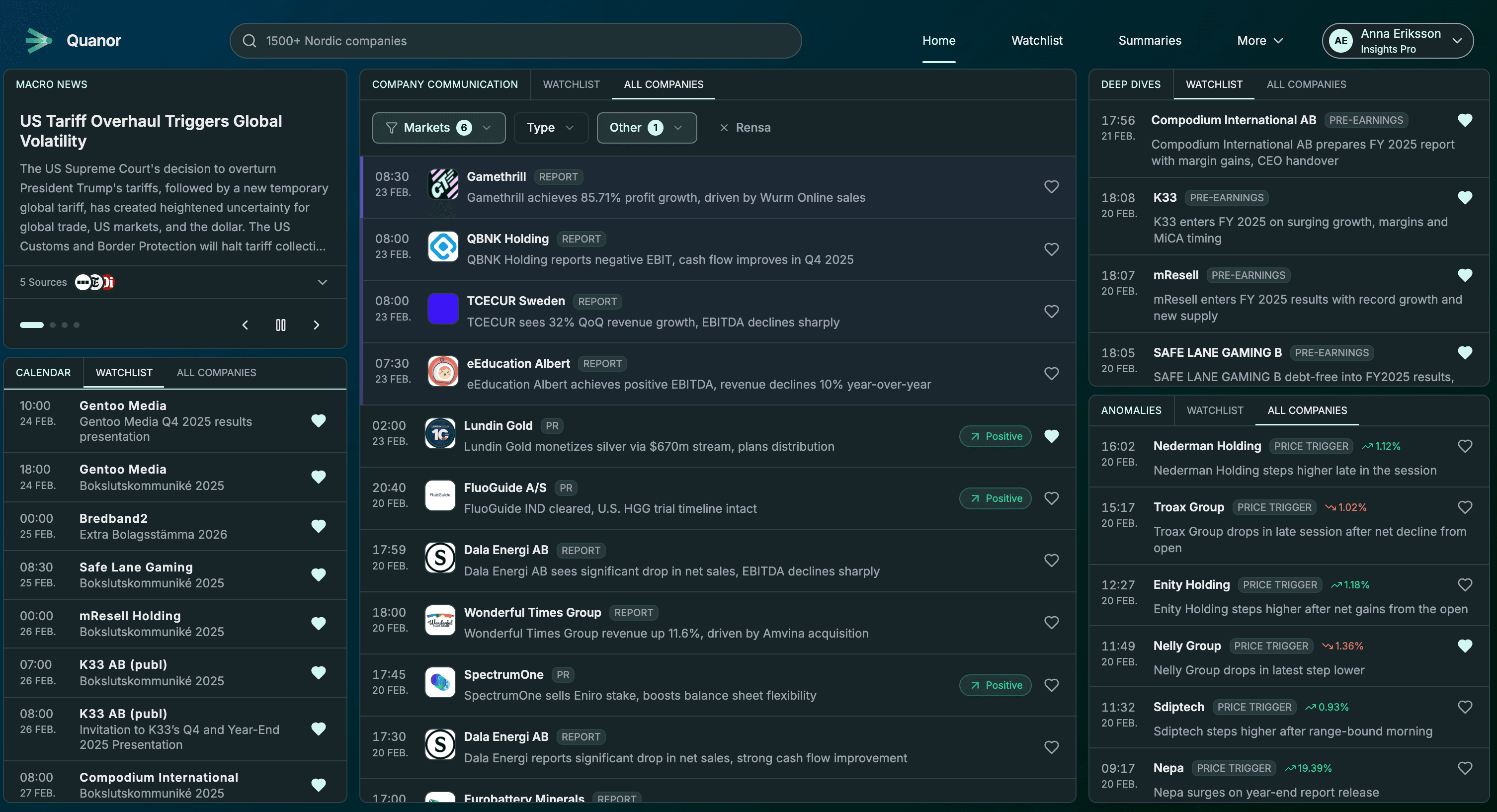Expand the 5 Sources section

(x=322, y=282)
